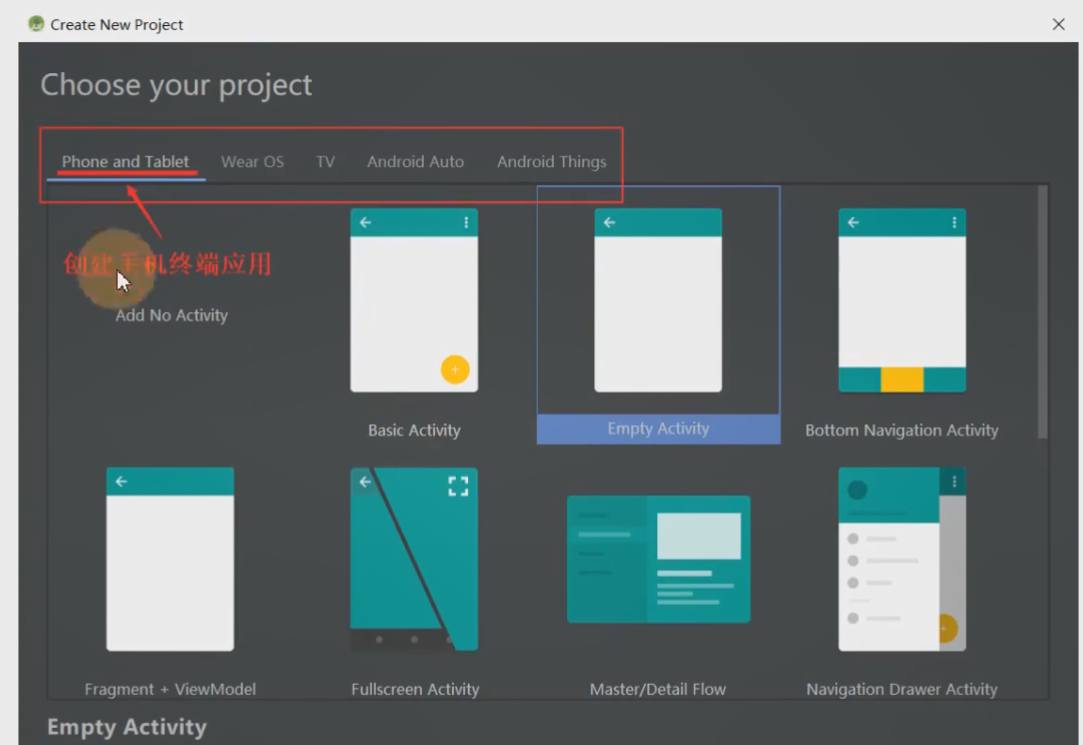This screenshot has width=1083, height=745.
Task: Open the Android Auto tab
Action: [415, 161]
